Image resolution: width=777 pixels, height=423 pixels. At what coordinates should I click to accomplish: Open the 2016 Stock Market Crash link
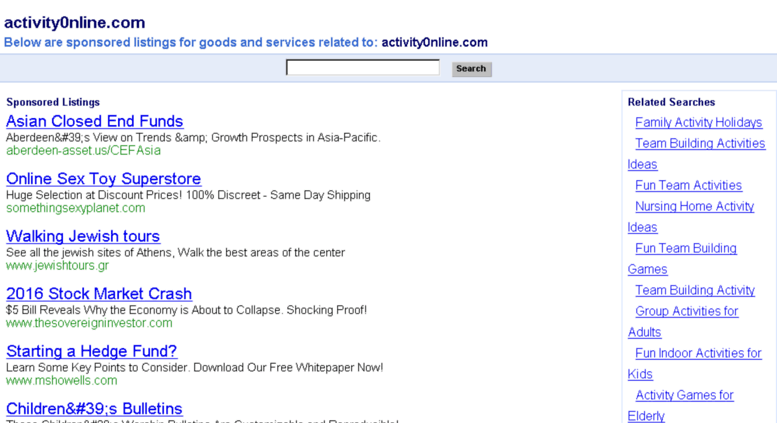point(99,294)
